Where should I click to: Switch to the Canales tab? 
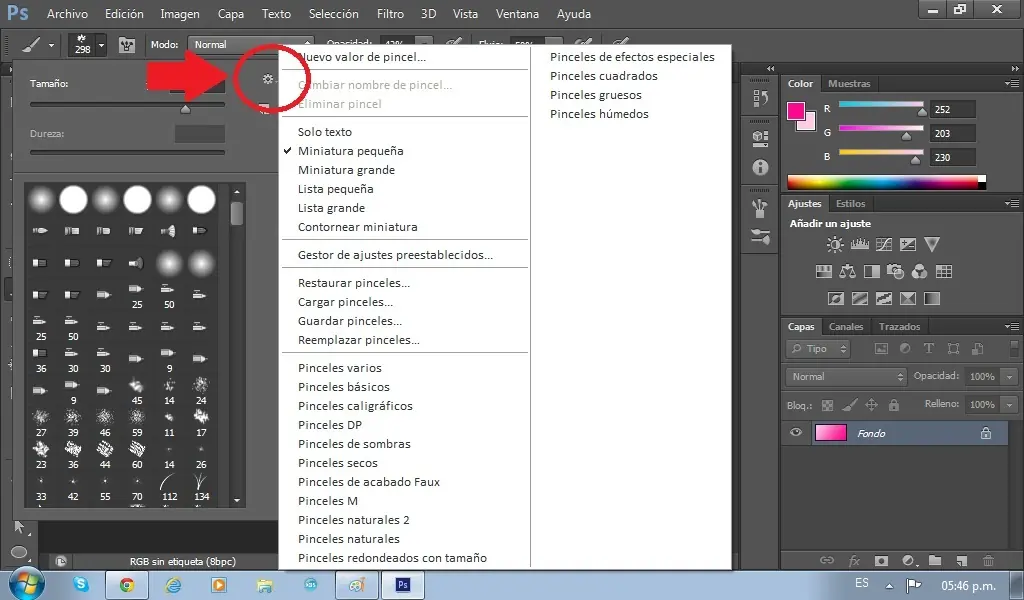[846, 326]
